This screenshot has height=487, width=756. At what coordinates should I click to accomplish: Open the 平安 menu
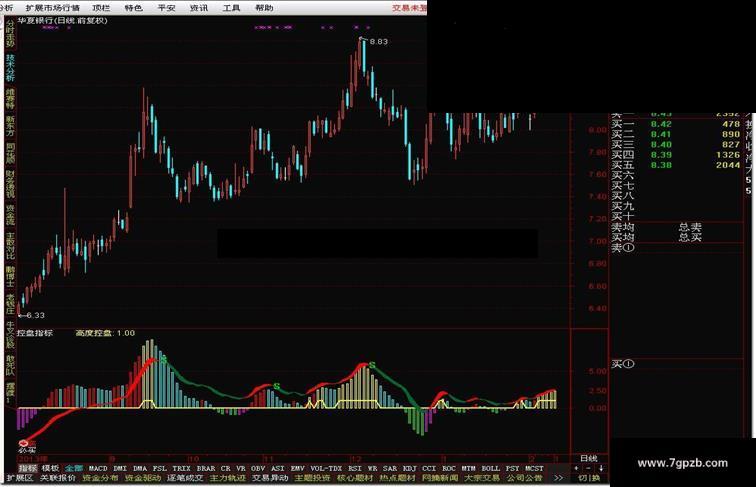166,8
